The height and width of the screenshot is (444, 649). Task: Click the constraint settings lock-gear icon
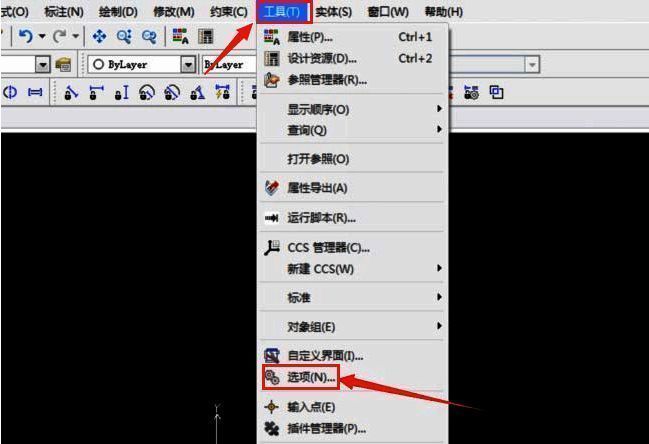coord(471,92)
